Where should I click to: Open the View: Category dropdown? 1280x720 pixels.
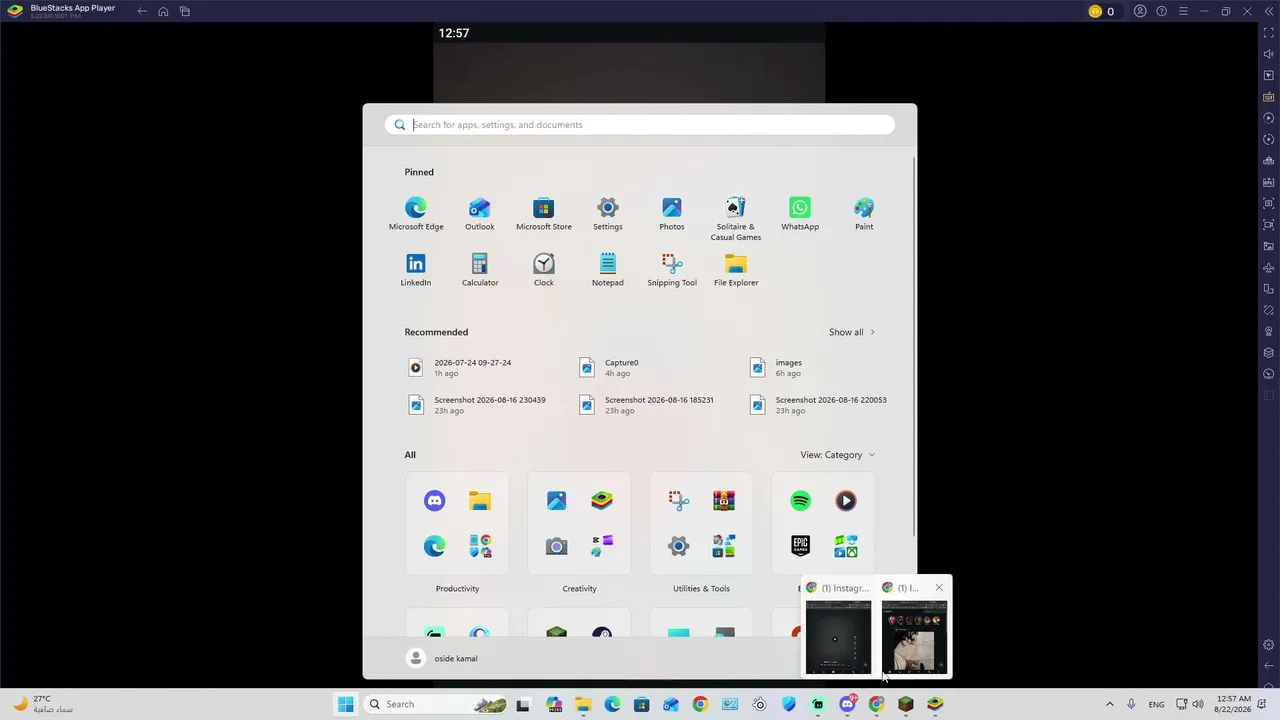[x=838, y=455]
